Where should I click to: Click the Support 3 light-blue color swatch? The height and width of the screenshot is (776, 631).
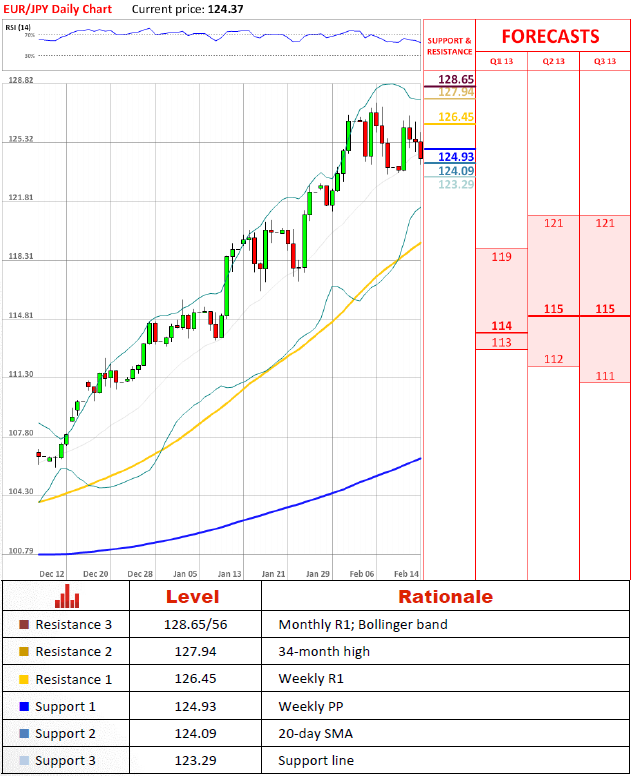coord(24,760)
